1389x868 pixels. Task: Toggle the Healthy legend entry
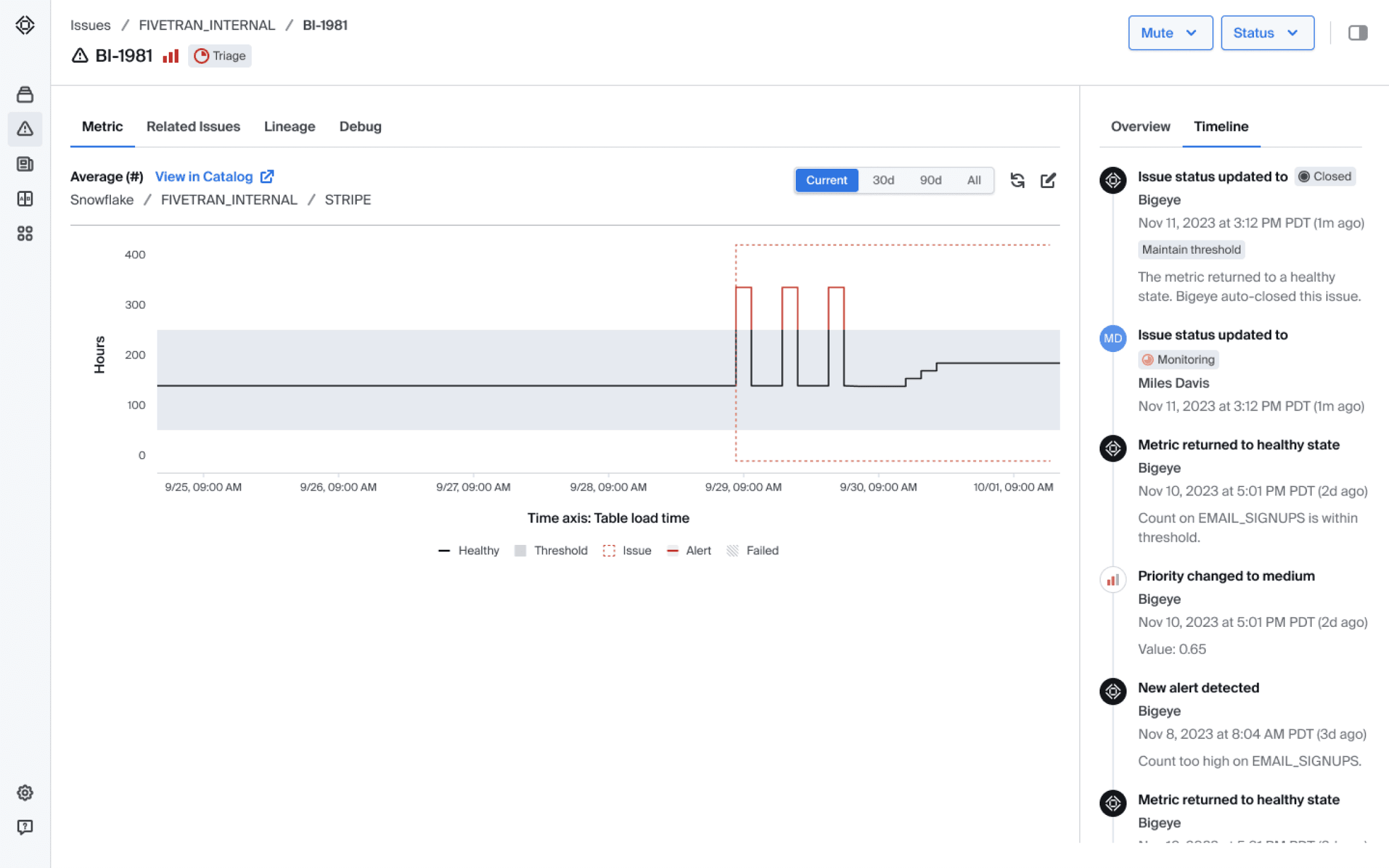pos(468,550)
